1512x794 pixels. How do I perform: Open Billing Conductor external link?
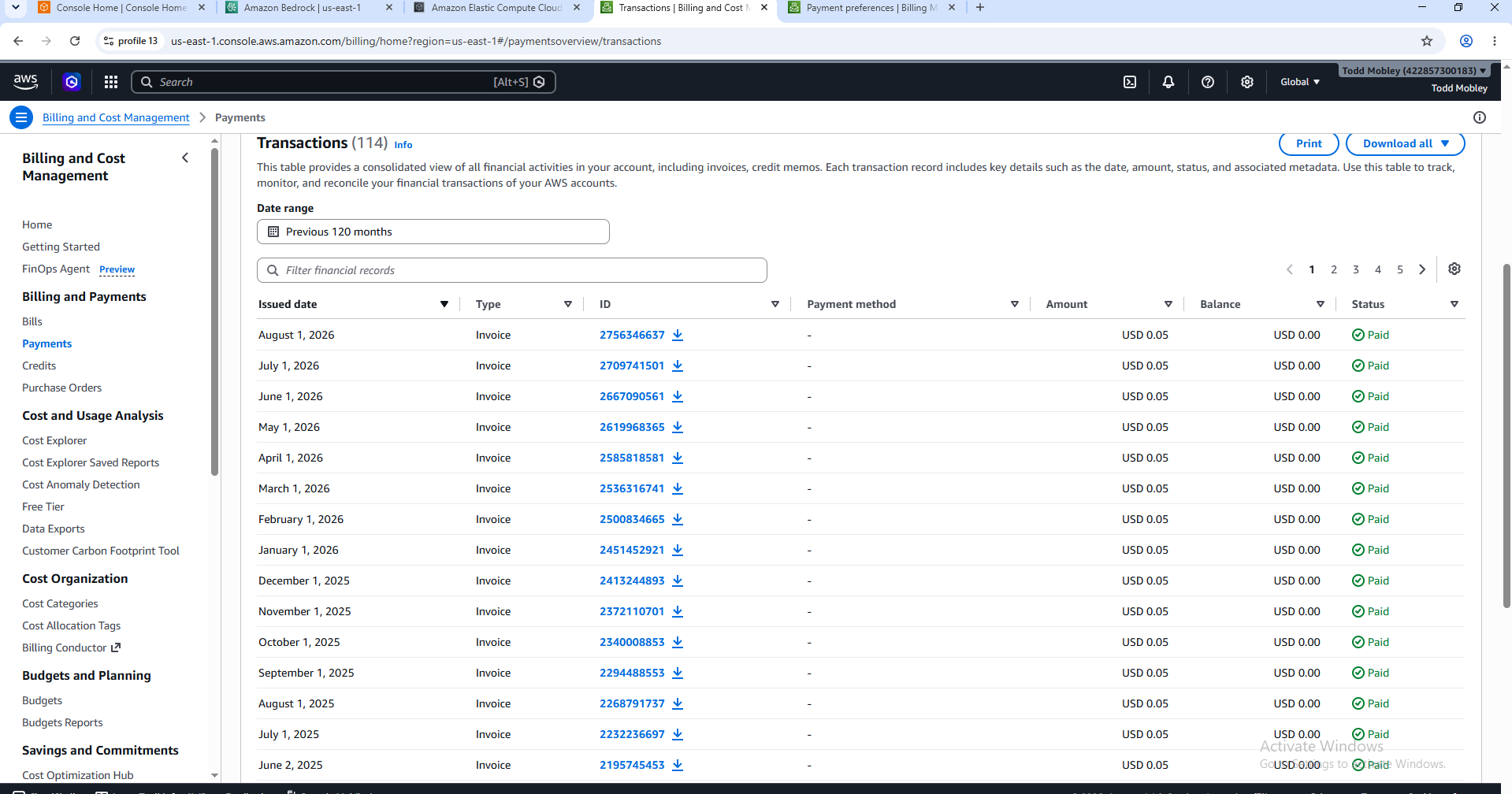(x=71, y=647)
